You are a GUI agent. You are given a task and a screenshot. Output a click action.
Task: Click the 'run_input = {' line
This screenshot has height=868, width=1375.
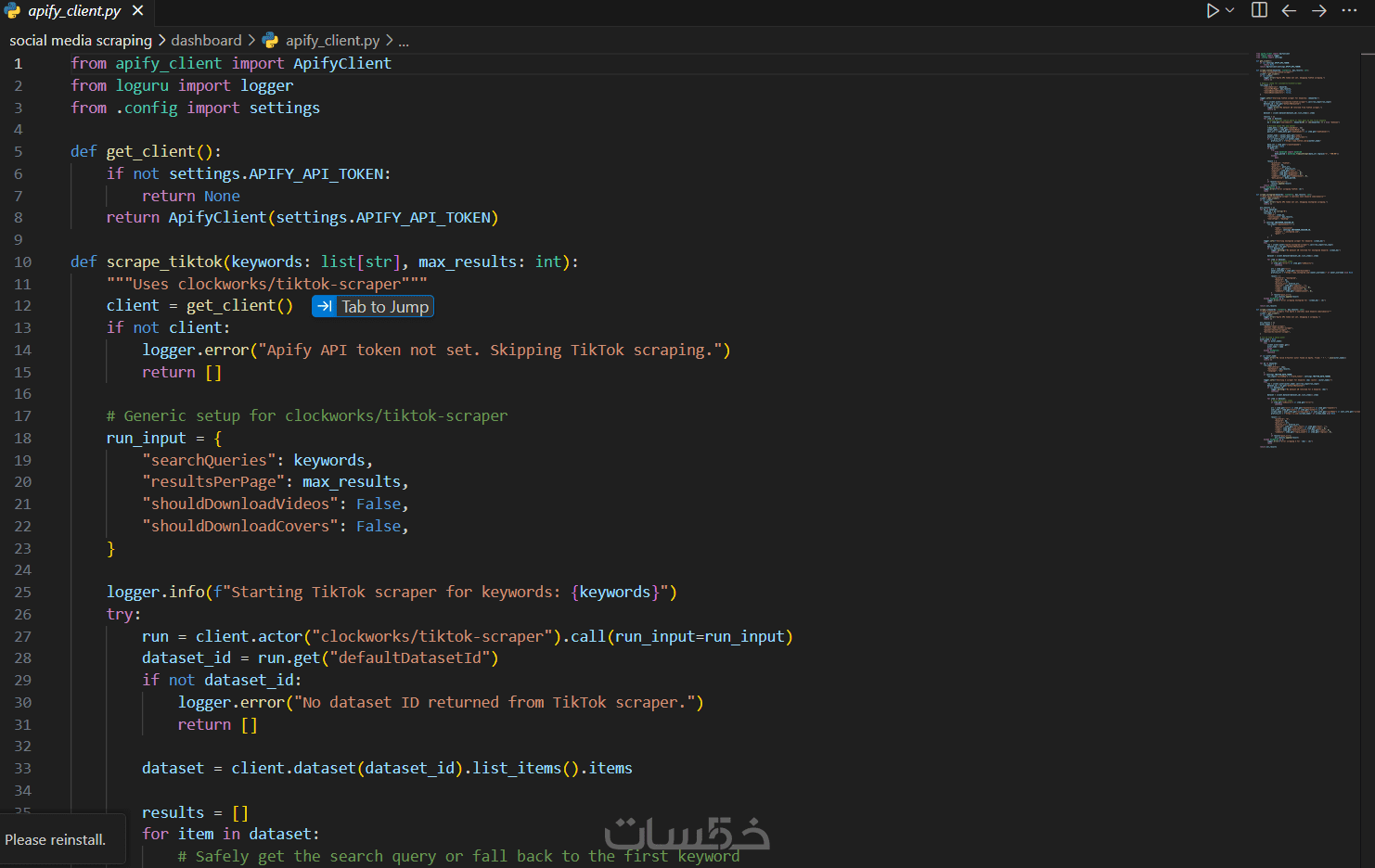point(164,439)
